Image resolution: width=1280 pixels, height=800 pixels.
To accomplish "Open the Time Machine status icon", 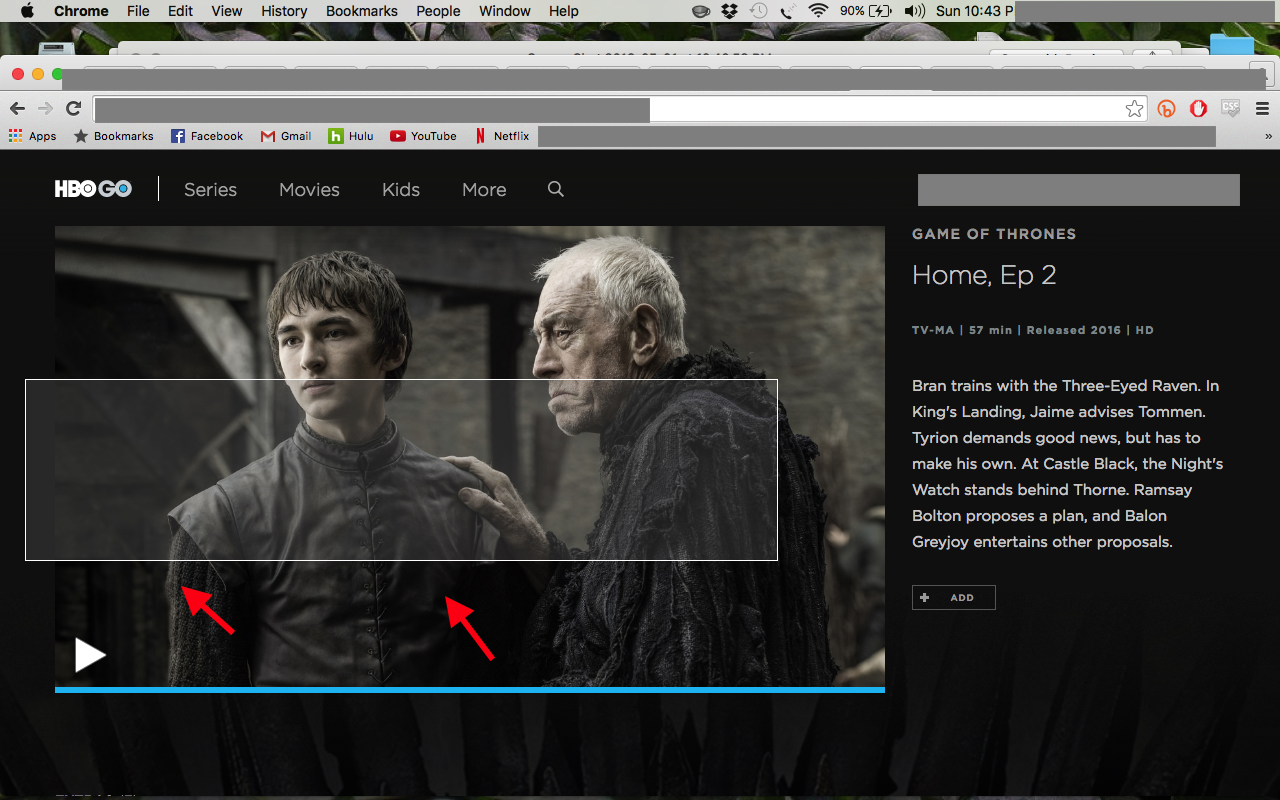I will point(759,11).
